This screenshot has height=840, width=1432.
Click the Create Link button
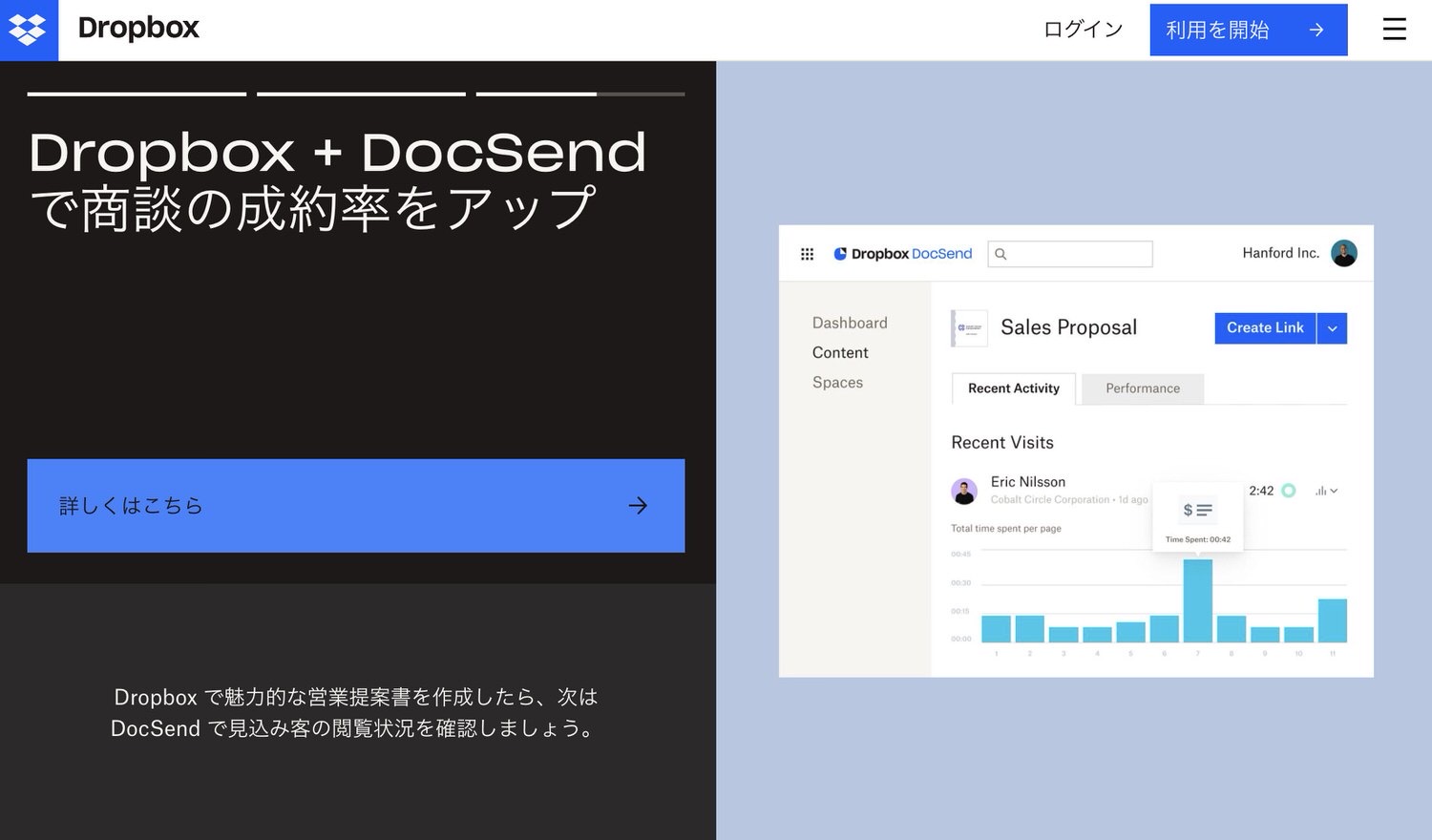pyautogui.click(x=1265, y=327)
